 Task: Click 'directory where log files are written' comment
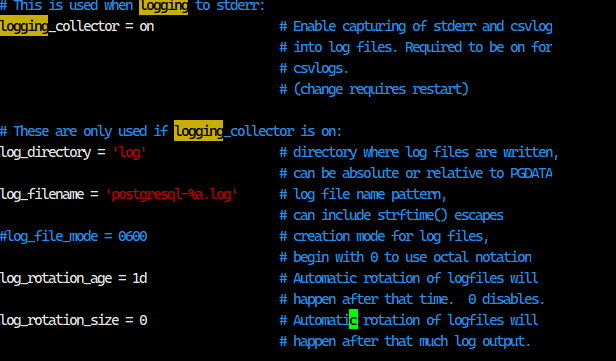pos(426,152)
